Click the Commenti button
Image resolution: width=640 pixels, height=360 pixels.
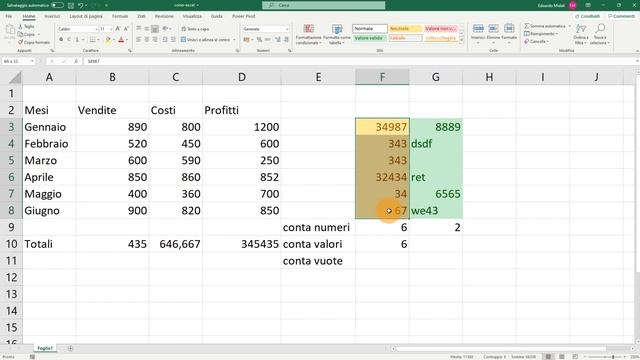(x=621, y=16)
